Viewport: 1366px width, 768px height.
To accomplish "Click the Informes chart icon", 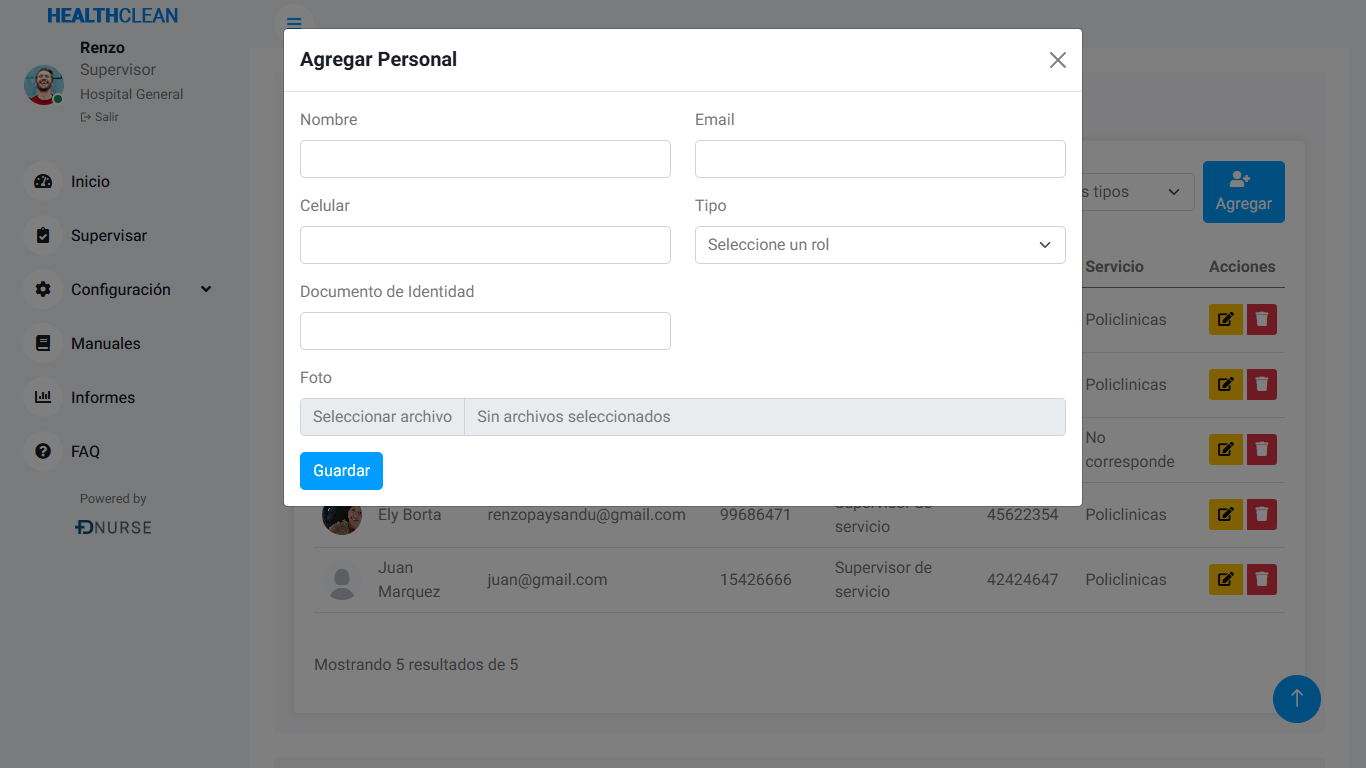I will pos(43,398).
